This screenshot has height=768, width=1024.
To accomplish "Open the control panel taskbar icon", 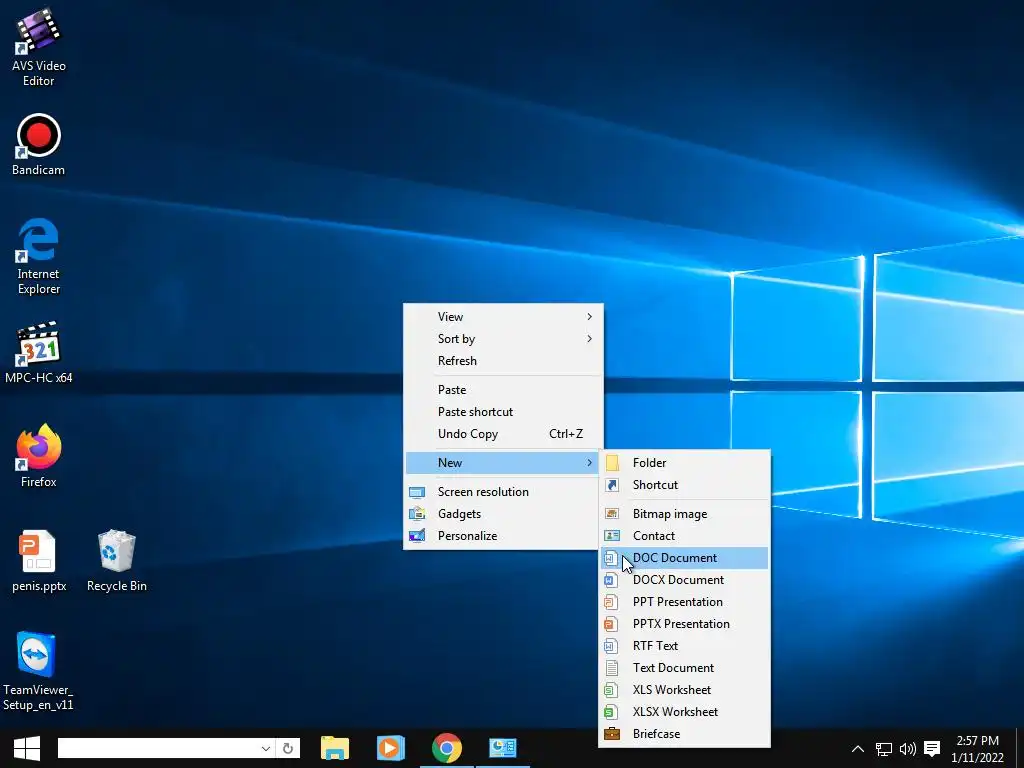I will (502, 748).
